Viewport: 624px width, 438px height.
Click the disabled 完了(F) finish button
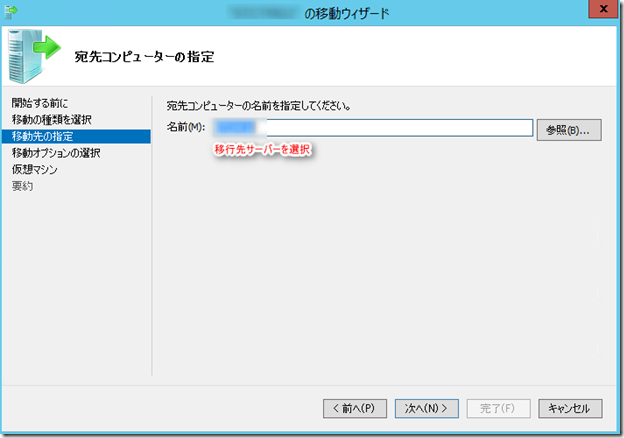point(498,409)
